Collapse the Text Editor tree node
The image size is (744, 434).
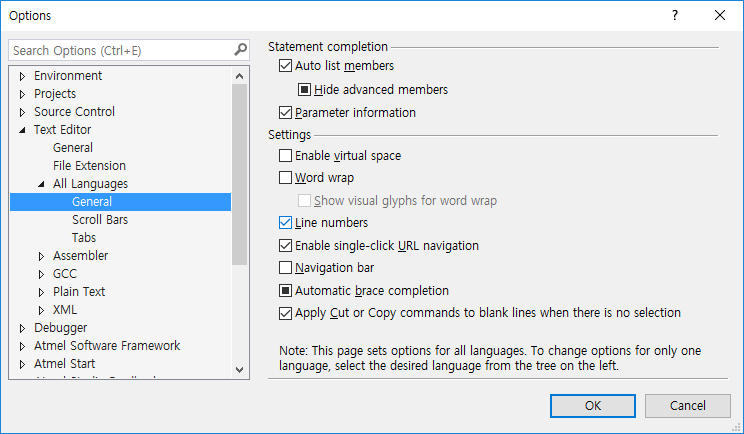23,130
